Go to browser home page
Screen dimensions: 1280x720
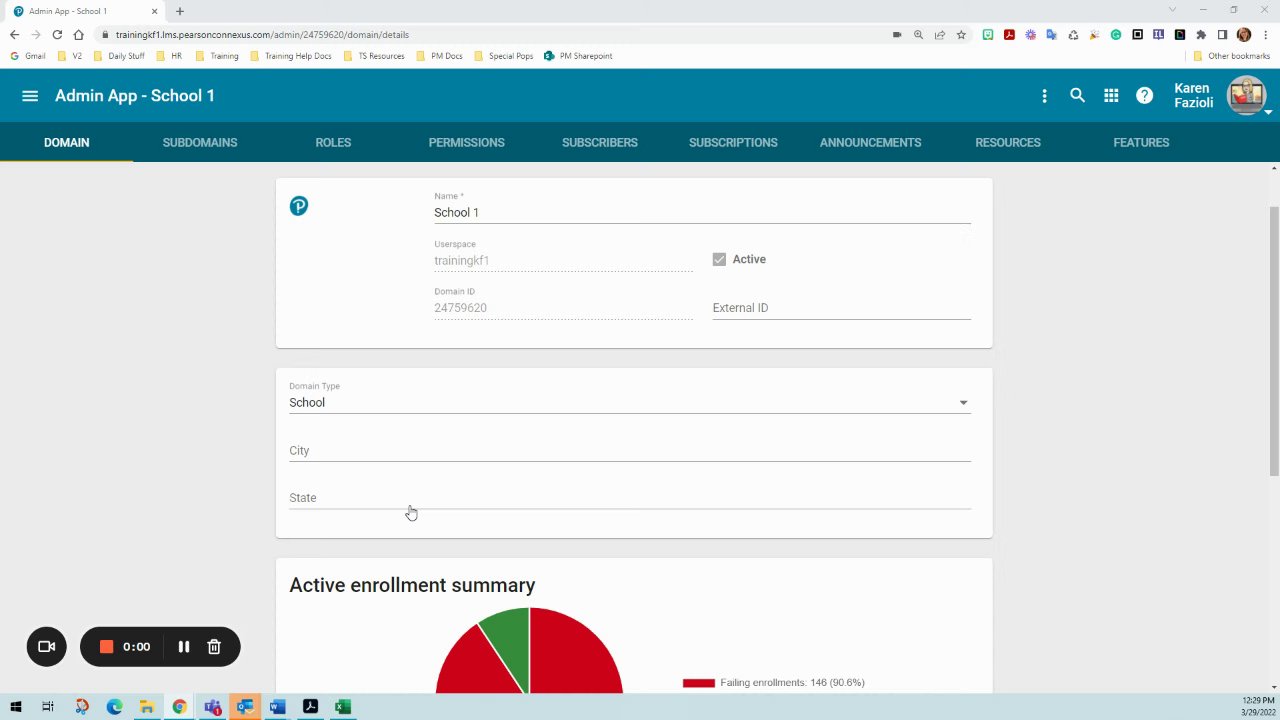click(x=78, y=34)
